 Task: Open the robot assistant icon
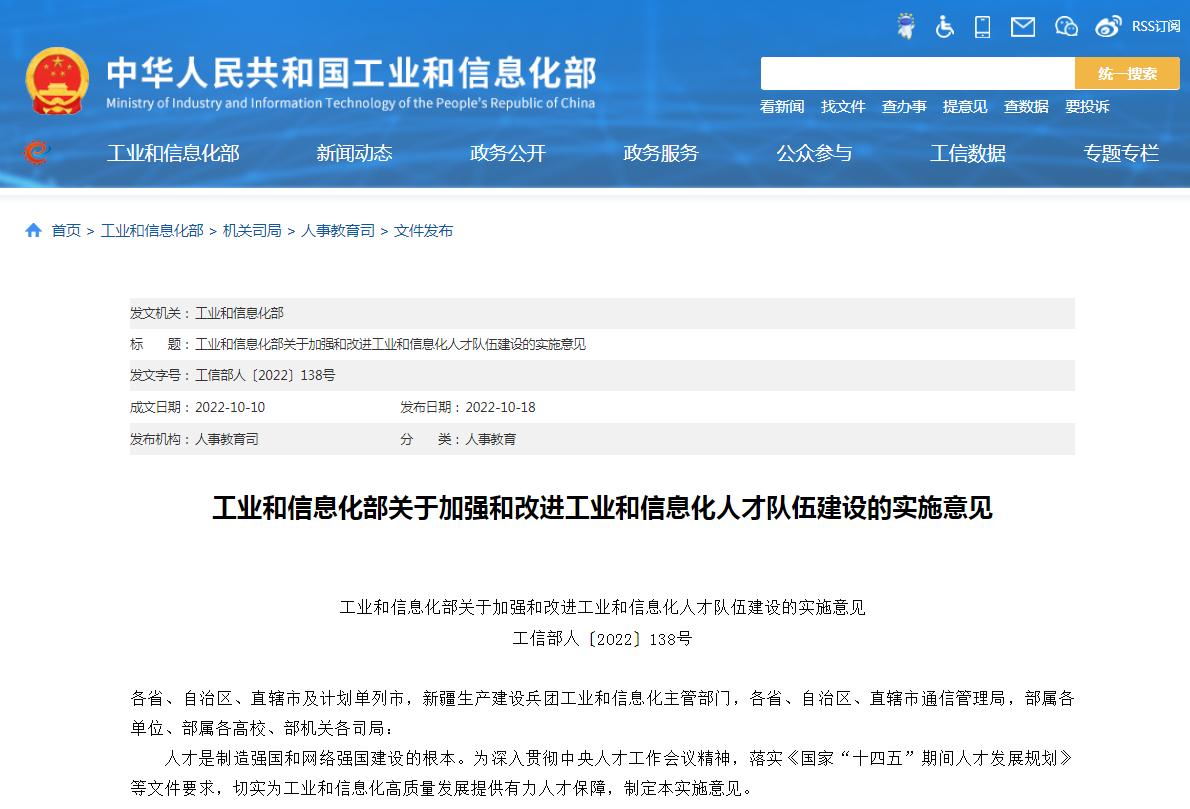coord(905,27)
